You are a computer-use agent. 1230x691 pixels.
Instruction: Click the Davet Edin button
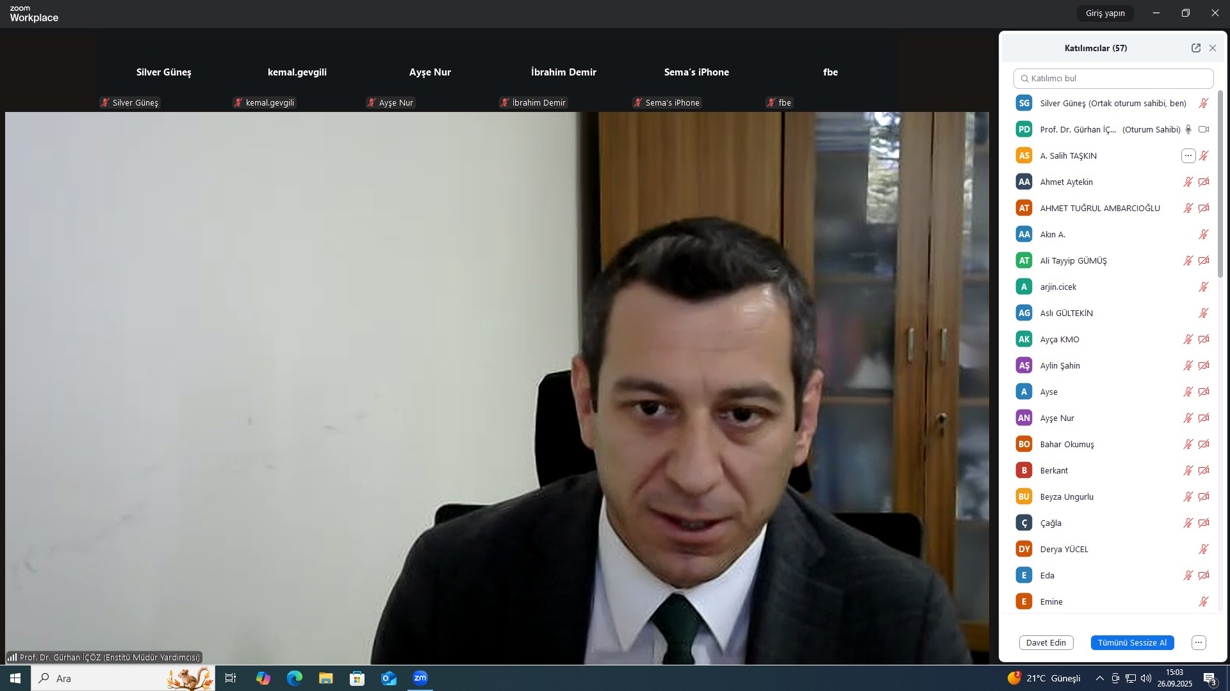point(1046,643)
